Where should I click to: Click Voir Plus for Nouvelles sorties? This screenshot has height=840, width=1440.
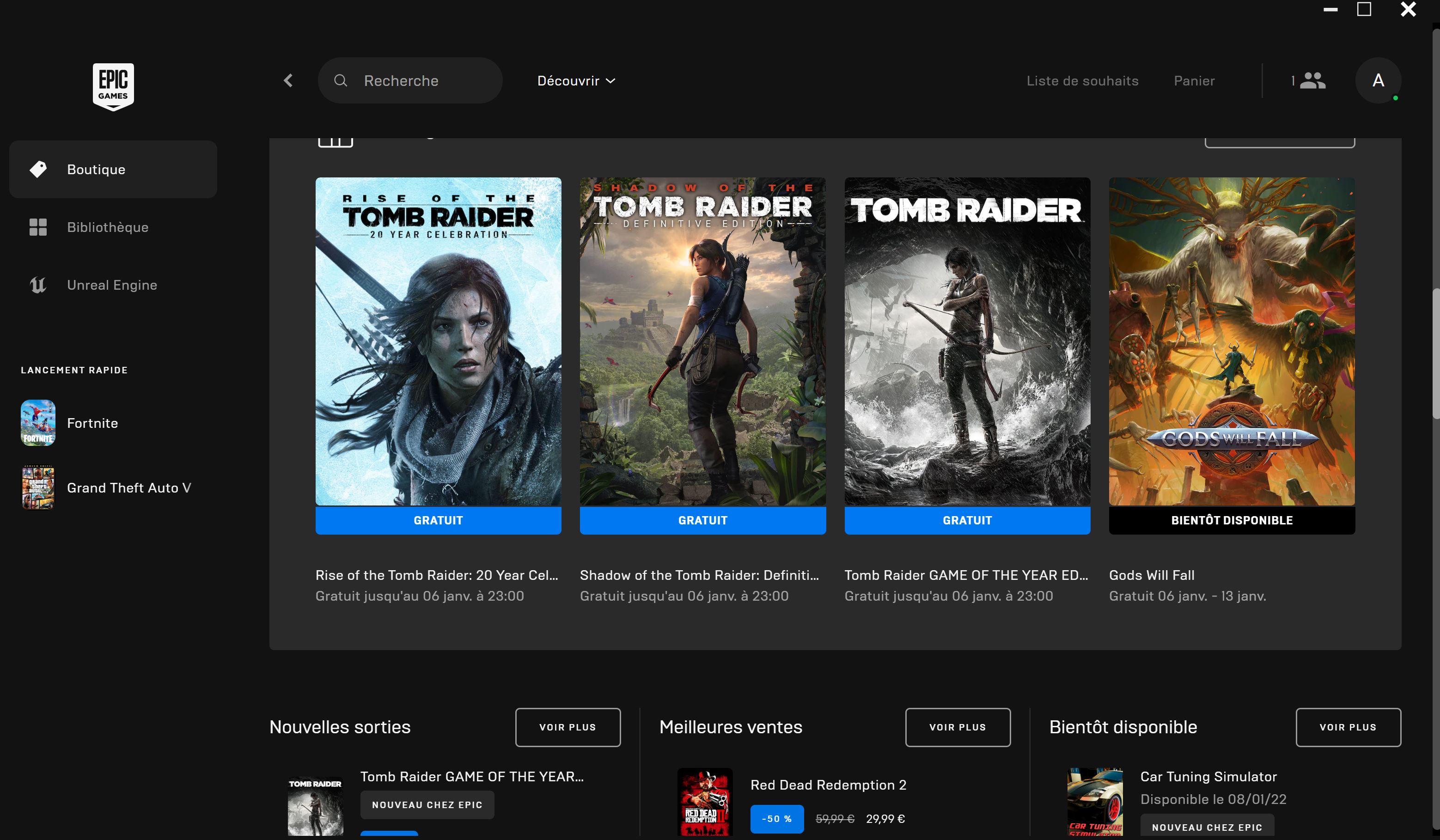pos(568,727)
